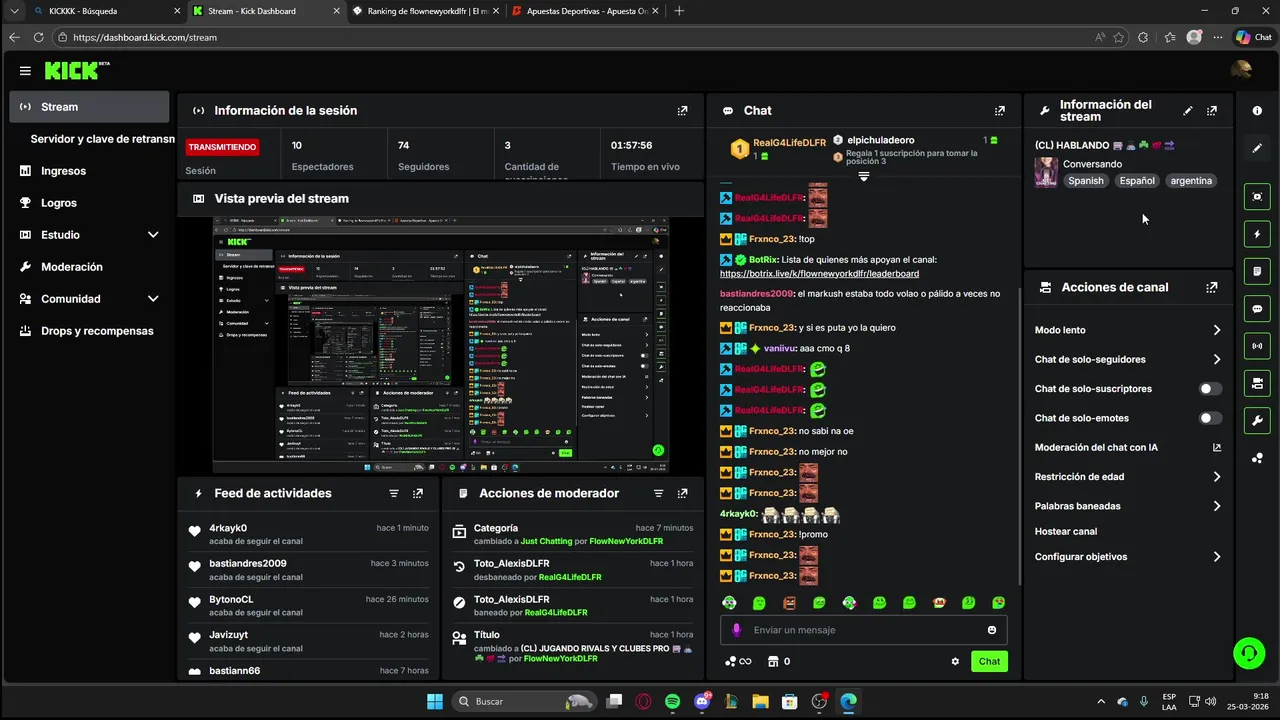Toggle the wrench widget in right sidebar

tap(1257, 421)
